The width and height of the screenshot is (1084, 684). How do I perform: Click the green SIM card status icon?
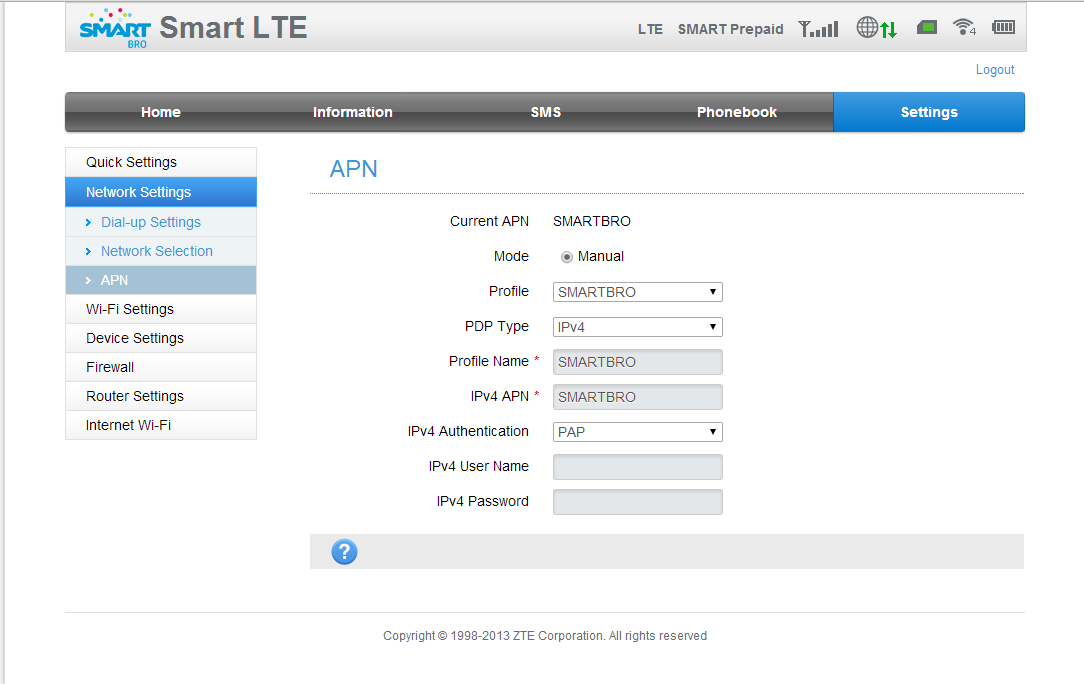pyautogui.click(x=927, y=28)
